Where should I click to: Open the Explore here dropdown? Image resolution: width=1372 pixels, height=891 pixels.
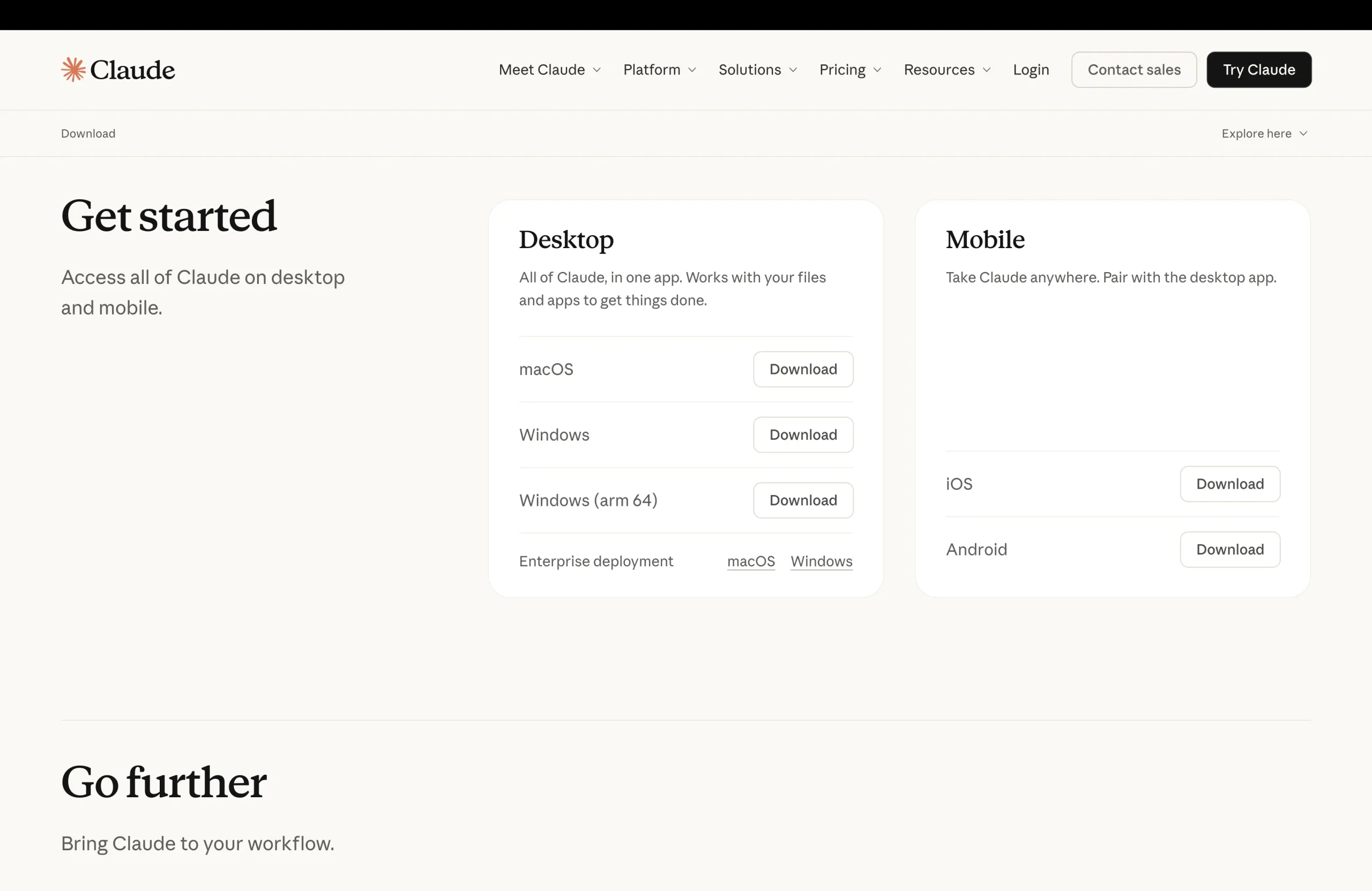tap(1265, 134)
